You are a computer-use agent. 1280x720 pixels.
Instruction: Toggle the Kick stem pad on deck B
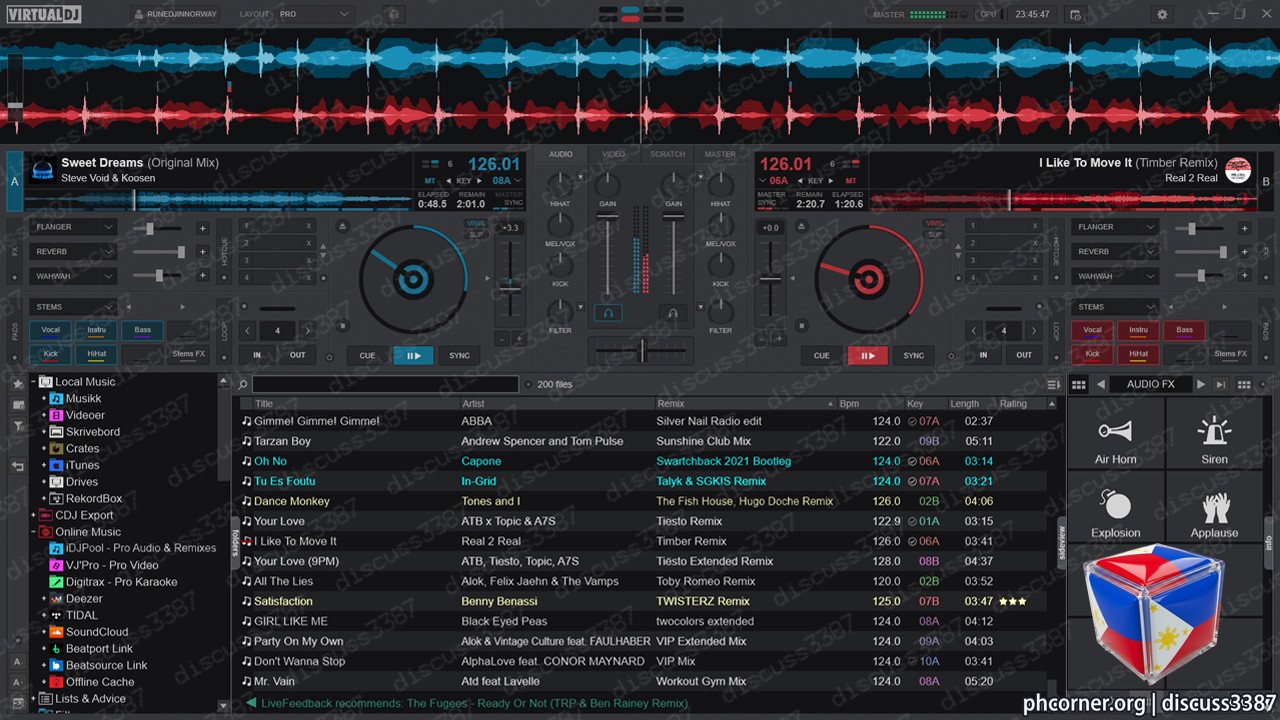(1092, 353)
